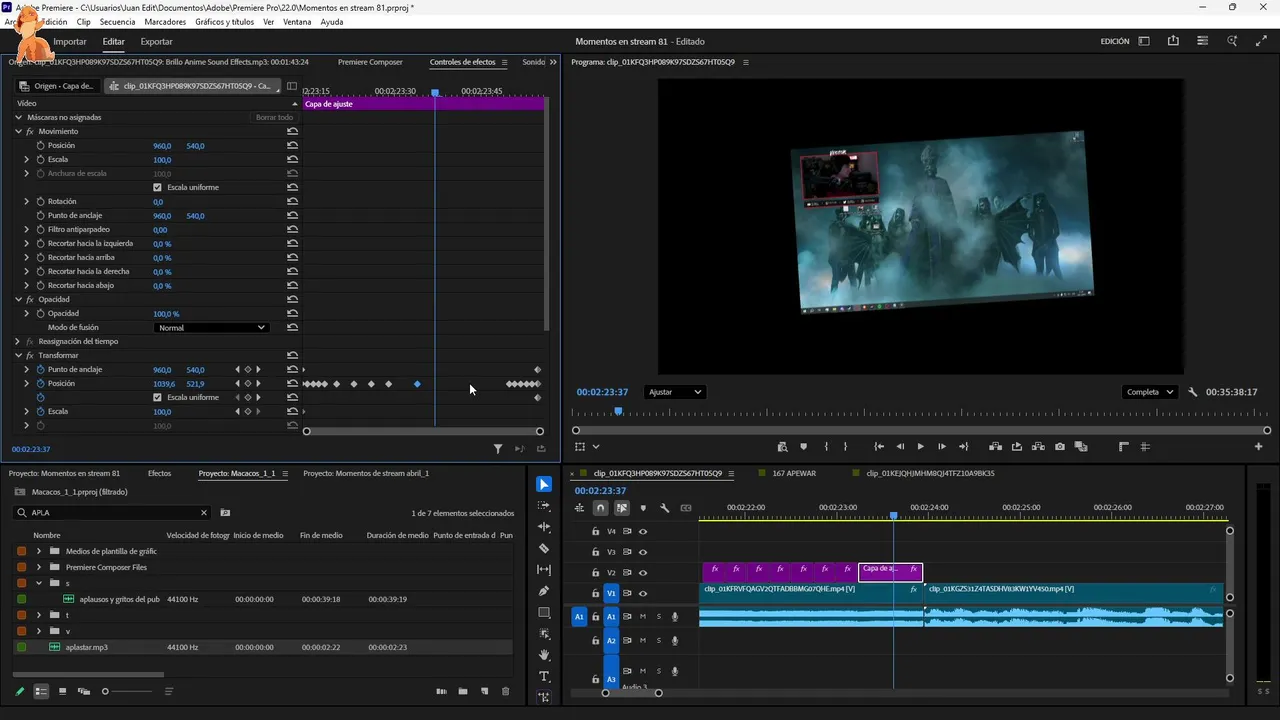Select the Selection tool arrow in the tools panel
The width and height of the screenshot is (1280, 720).
pos(544,485)
